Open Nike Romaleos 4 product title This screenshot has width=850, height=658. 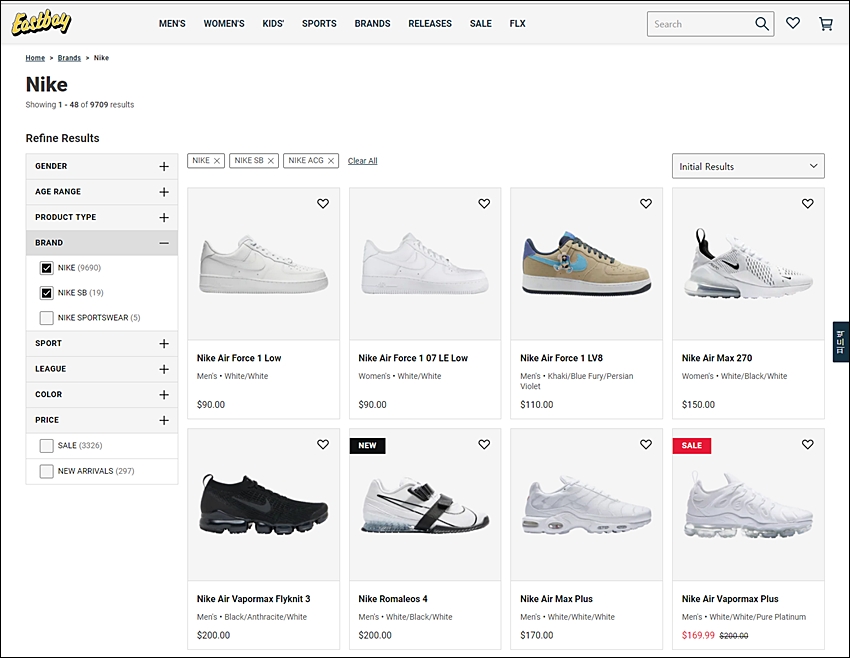(x=393, y=599)
